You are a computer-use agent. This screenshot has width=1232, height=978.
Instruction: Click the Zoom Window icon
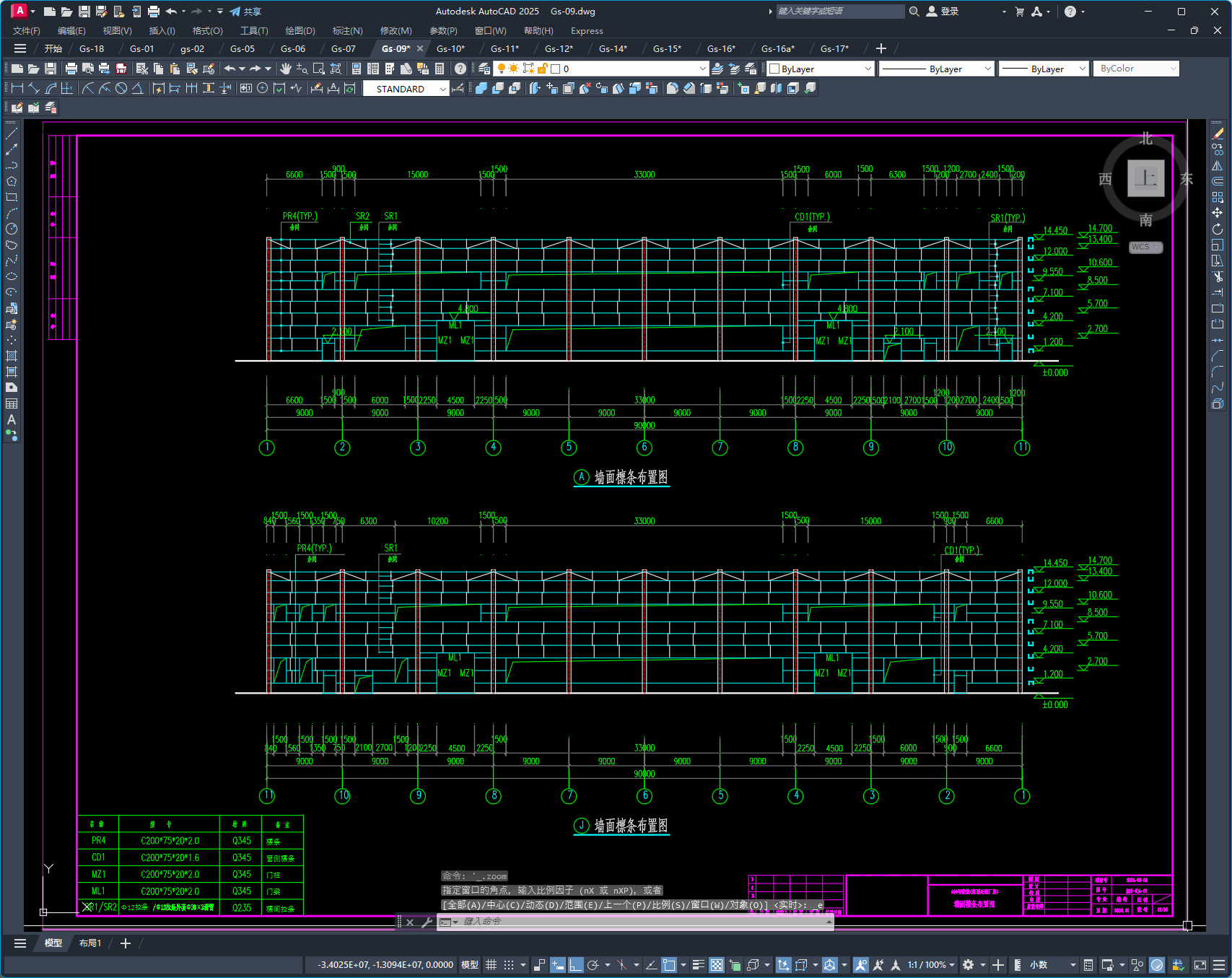point(319,69)
